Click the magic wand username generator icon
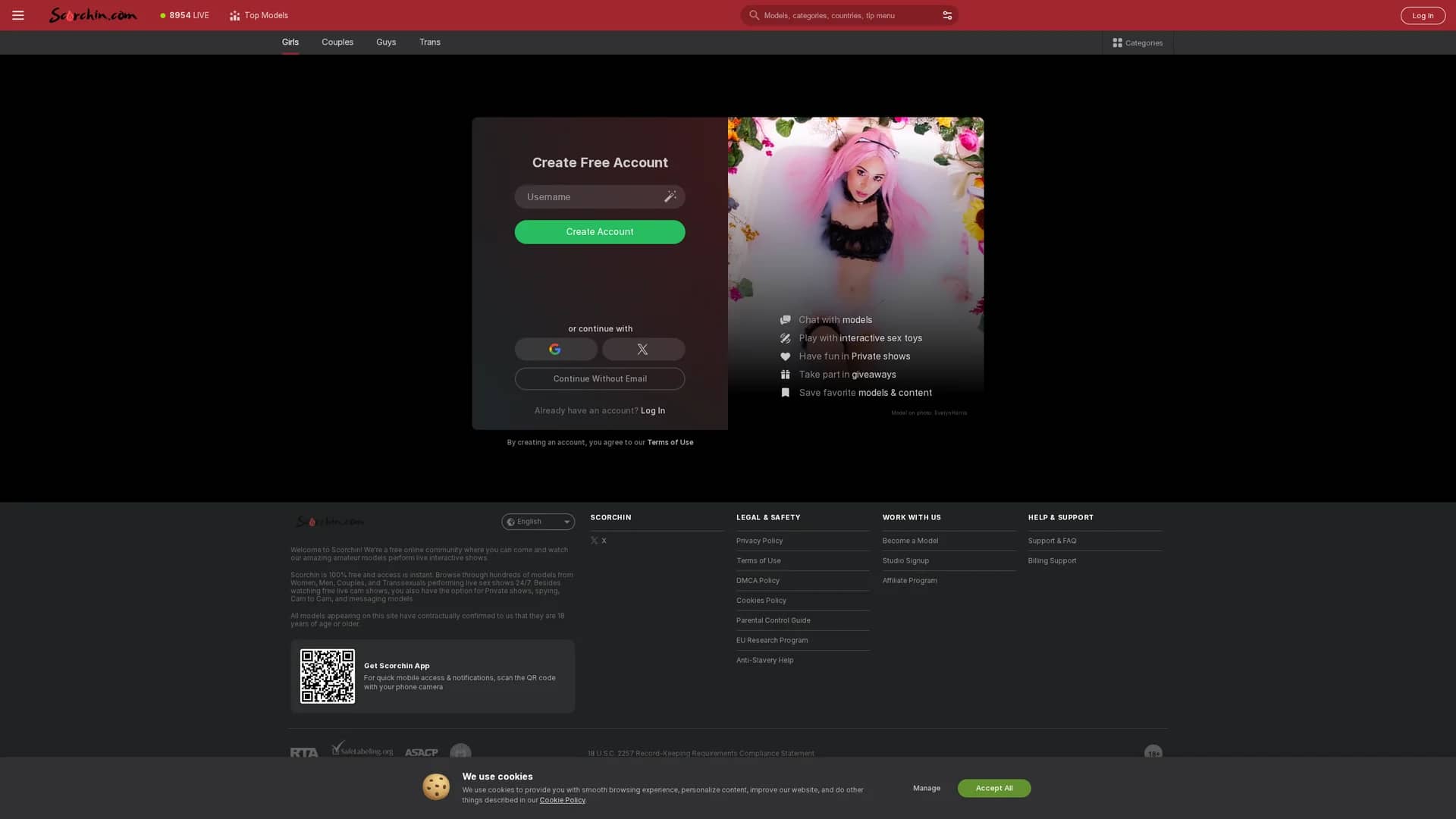 (670, 196)
